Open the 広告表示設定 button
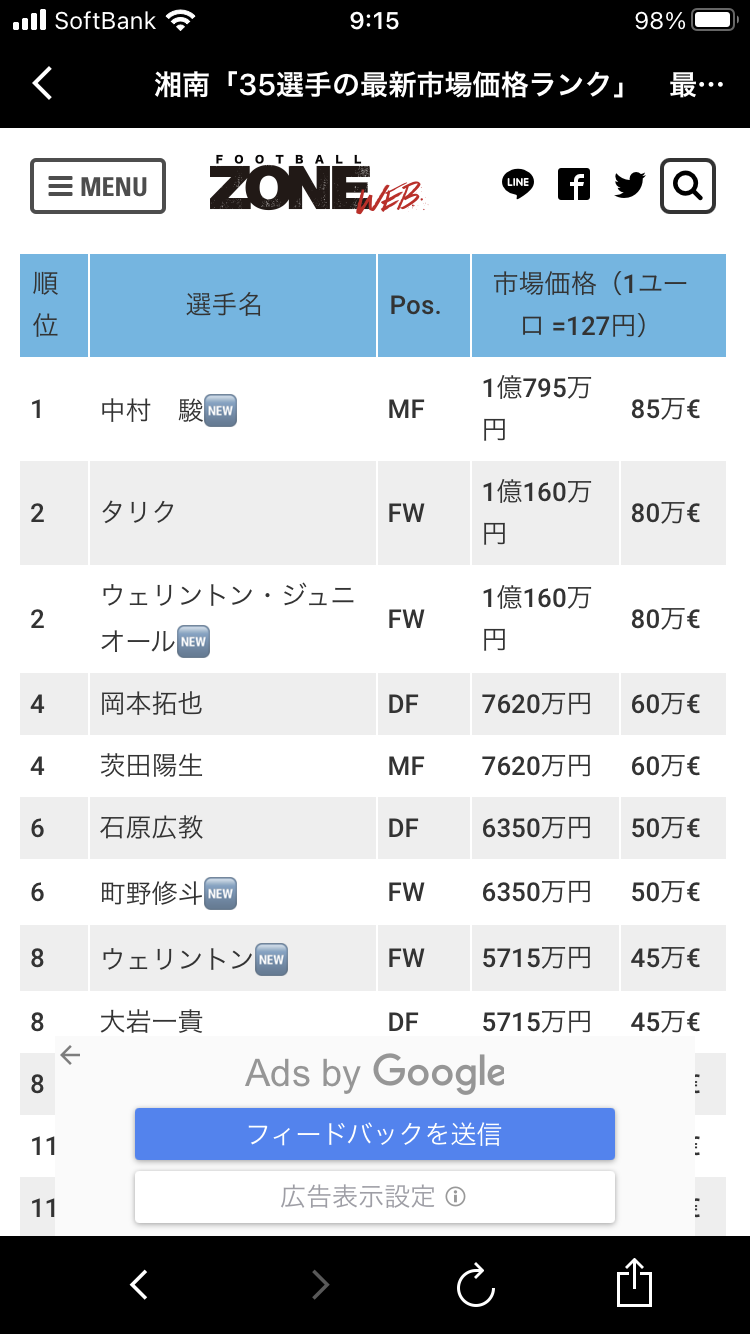 point(374,1196)
